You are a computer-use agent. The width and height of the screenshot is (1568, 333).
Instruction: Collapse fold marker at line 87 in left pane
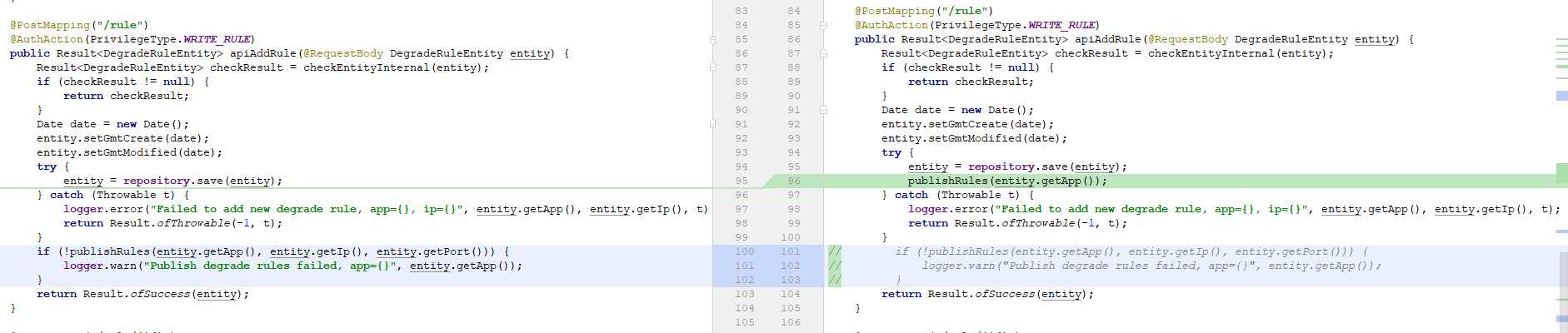(712, 67)
